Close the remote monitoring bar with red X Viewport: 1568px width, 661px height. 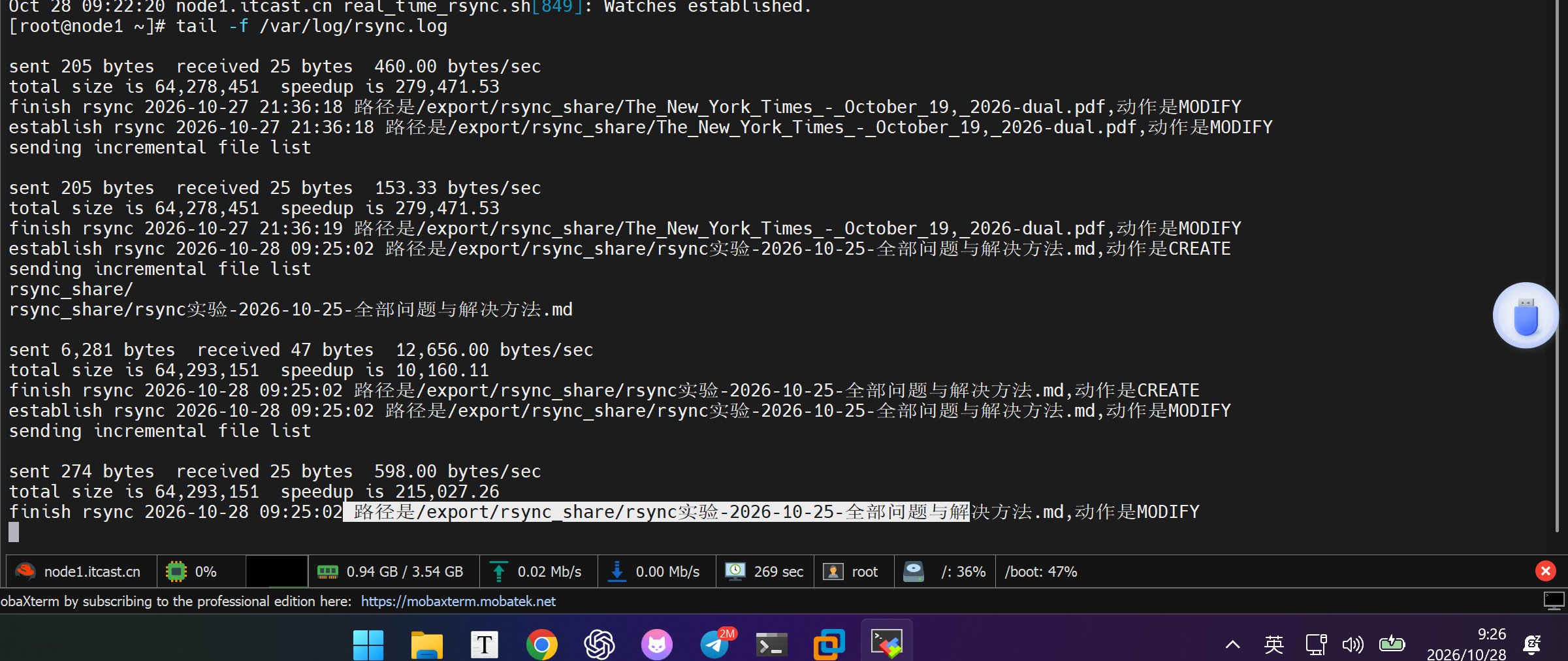(x=1545, y=572)
